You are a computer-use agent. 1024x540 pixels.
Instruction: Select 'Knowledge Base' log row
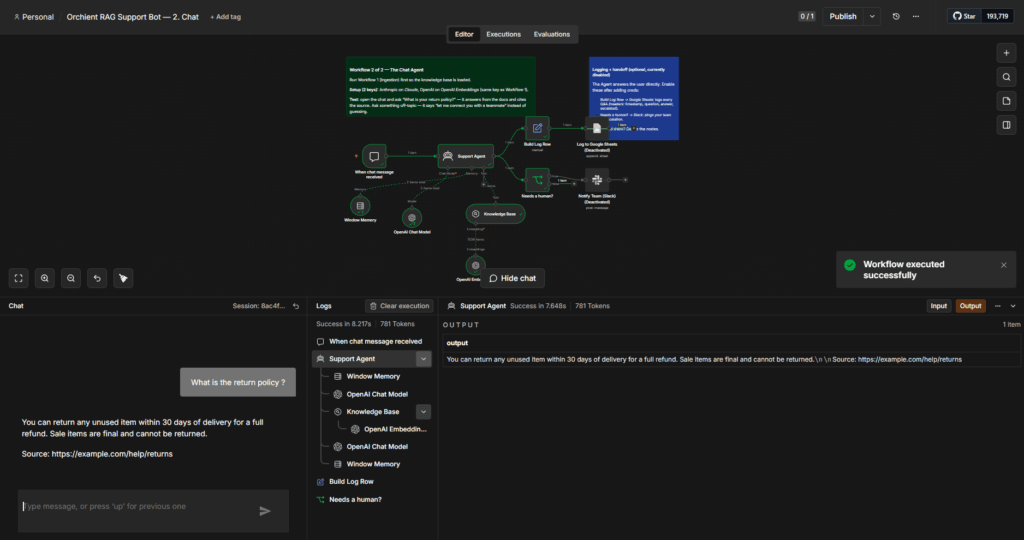tap(381, 411)
